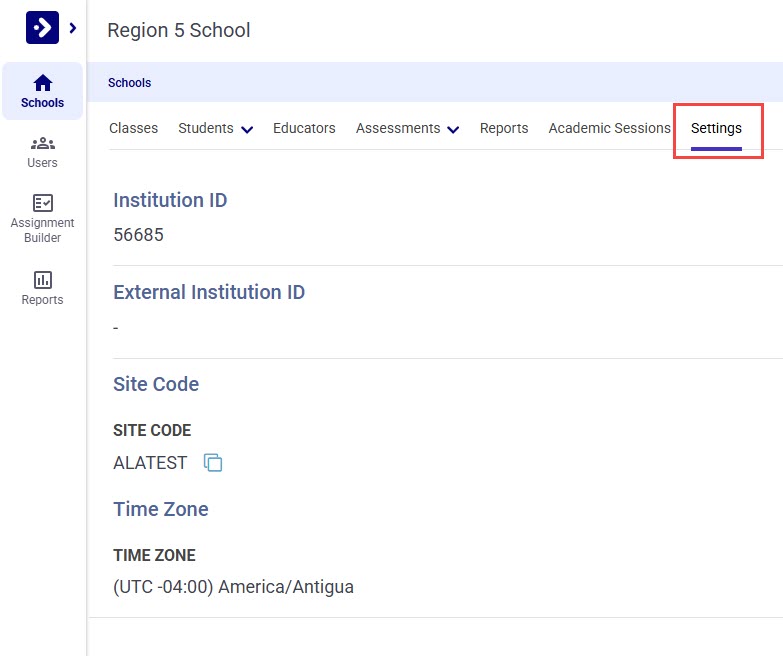Click the Assessments tab label
The image size is (783, 656).
(x=398, y=128)
